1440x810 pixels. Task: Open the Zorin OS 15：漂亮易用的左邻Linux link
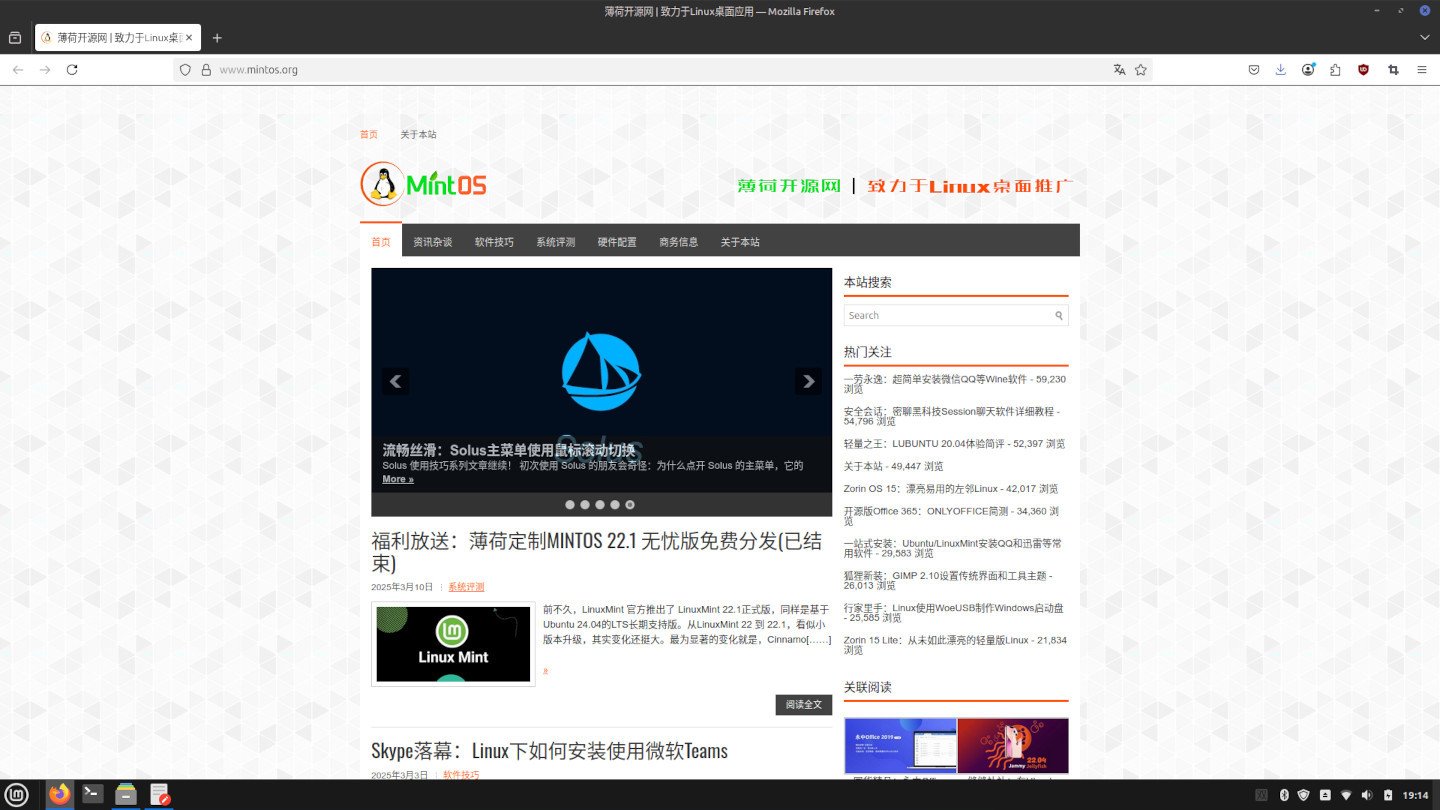click(950, 489)
